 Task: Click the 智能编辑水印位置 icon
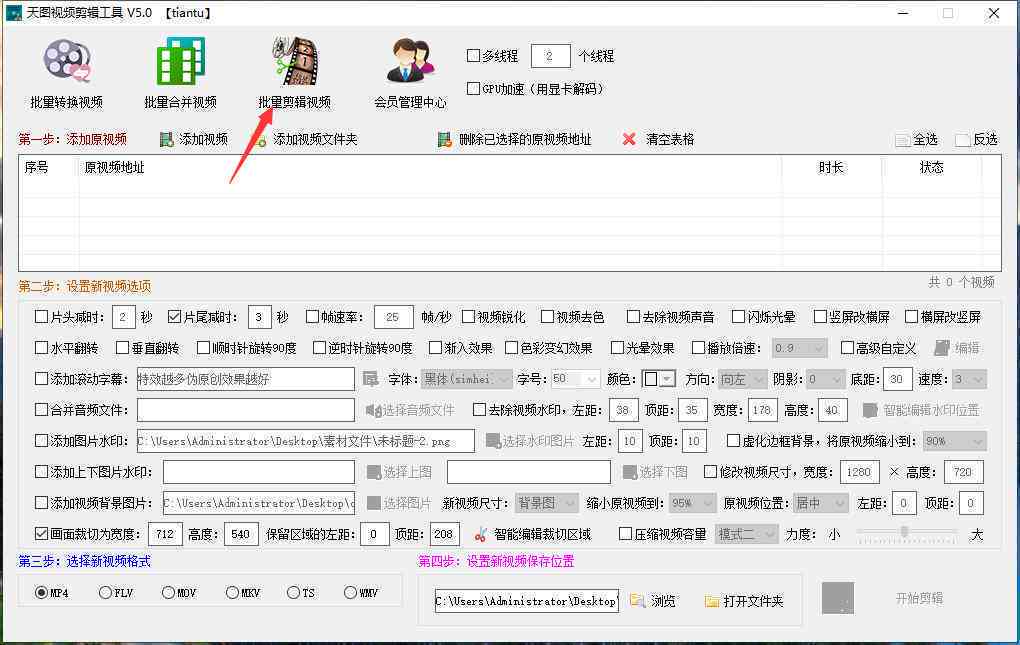(x=870, y=410)
